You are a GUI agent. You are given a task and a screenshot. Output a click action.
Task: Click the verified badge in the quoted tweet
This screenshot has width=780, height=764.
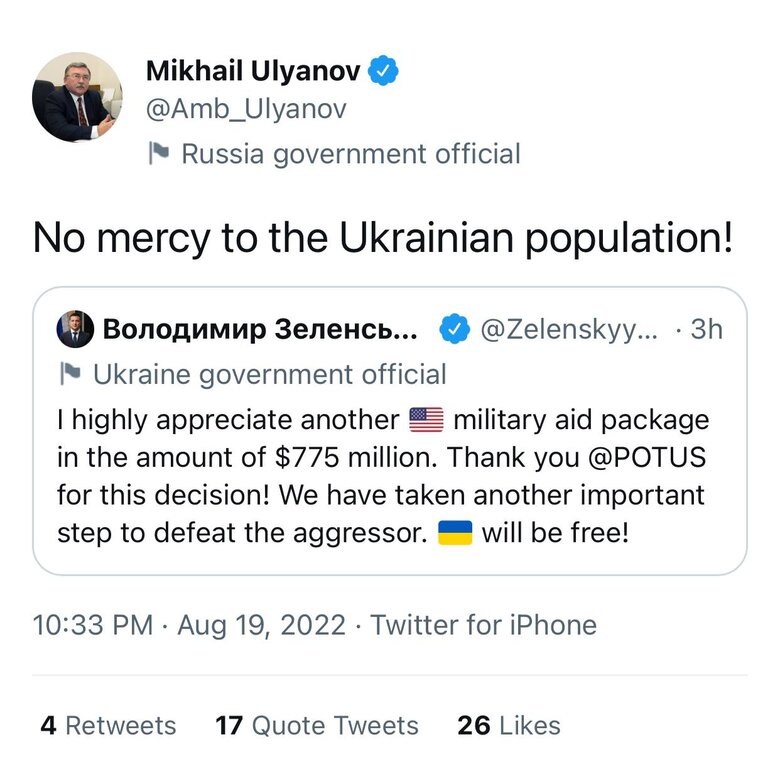point(455,329)
